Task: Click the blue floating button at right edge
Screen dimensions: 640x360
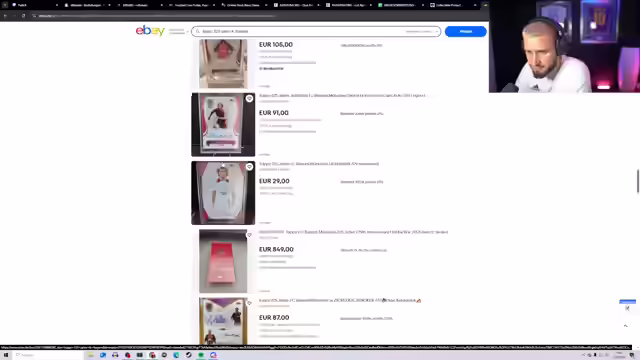Action: point(627,302)
